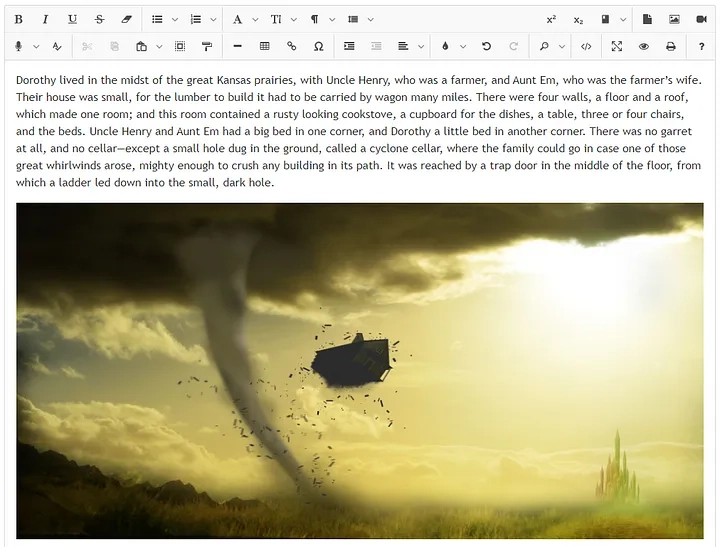Open the color droplet picker
Screen dimensions: 720x547
point(445,46)
